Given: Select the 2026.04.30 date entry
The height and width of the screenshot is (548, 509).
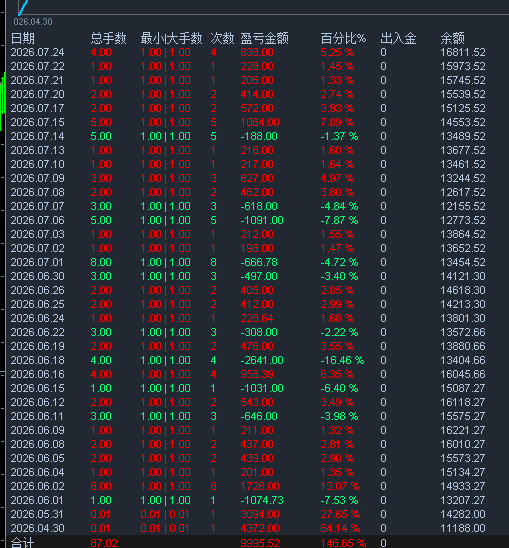Looking at the screenshot, I should [x=37, y=528].
